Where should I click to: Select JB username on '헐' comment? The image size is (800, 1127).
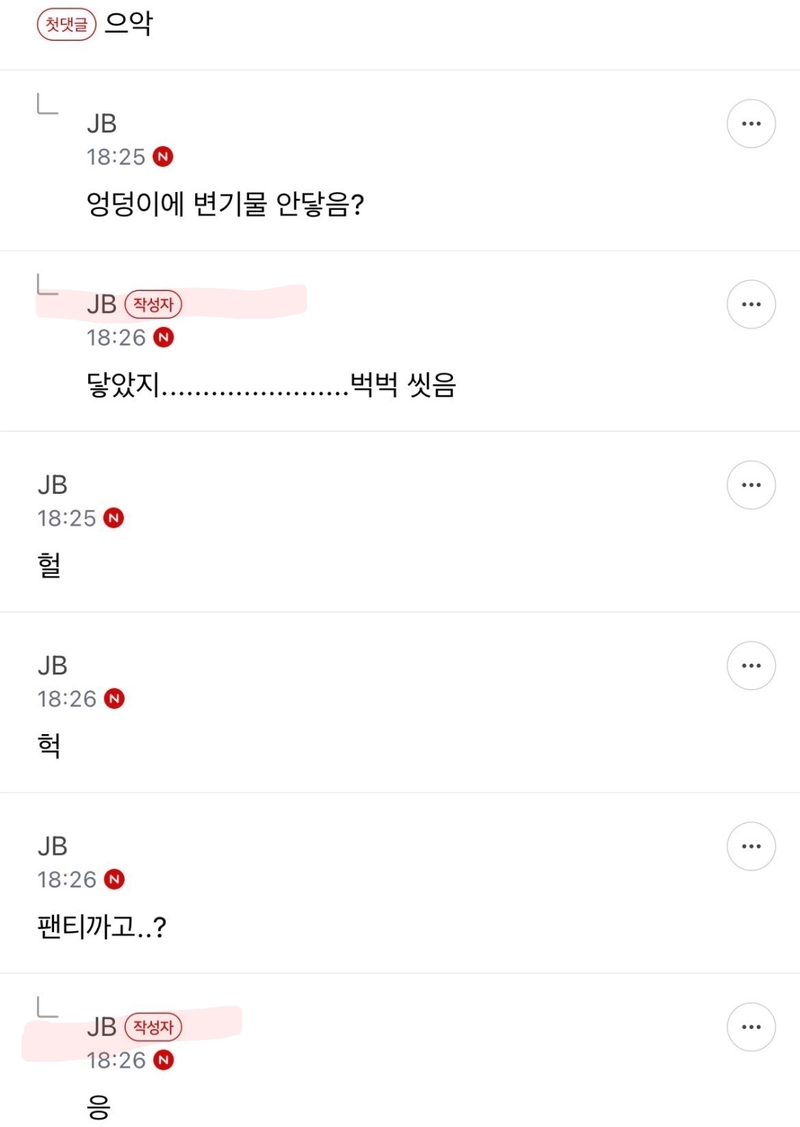(52, 485)
